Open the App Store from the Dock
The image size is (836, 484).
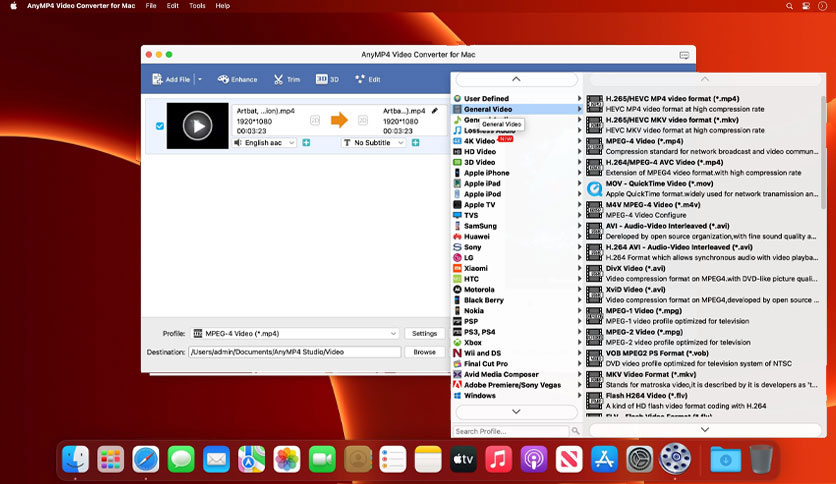pos(604,459)
